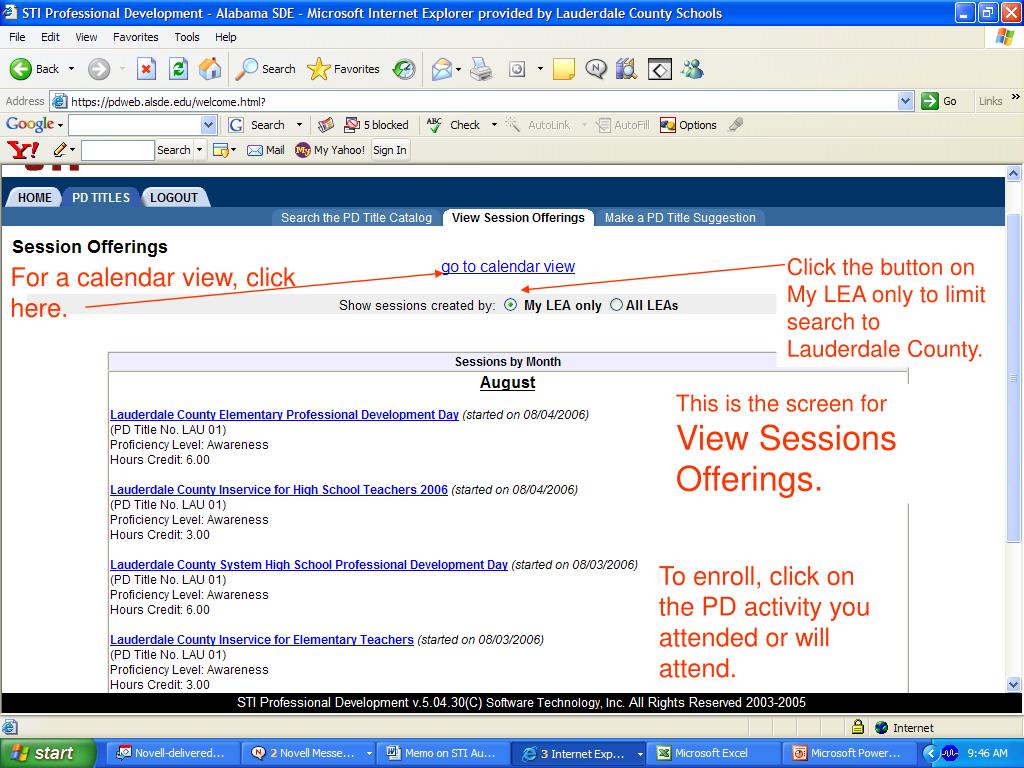Viewport: 1024px width, 768px height.
Task: Expand the Google Search button dropdown arrow
Action: point(299,125)
